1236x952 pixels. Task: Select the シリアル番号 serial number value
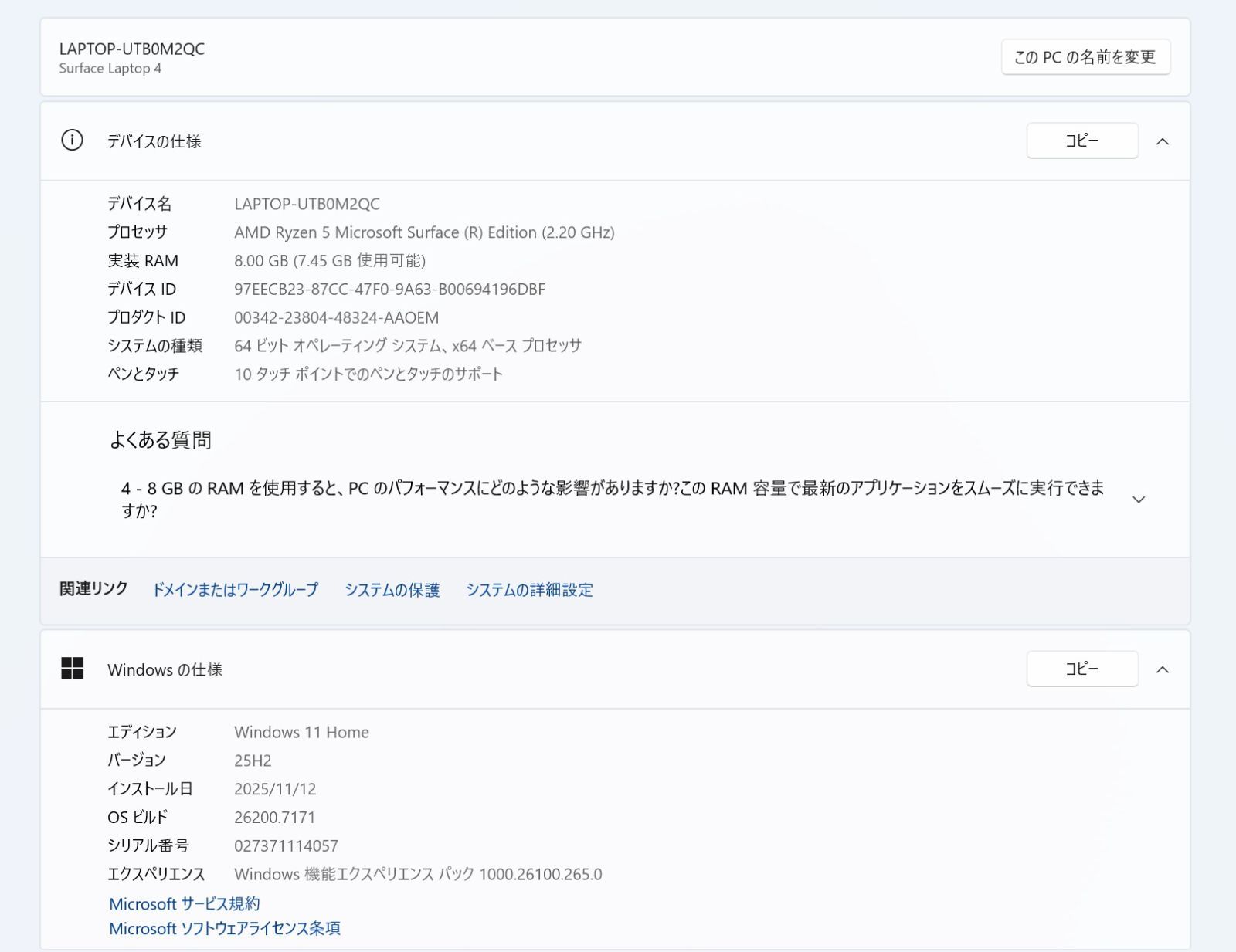287,845
